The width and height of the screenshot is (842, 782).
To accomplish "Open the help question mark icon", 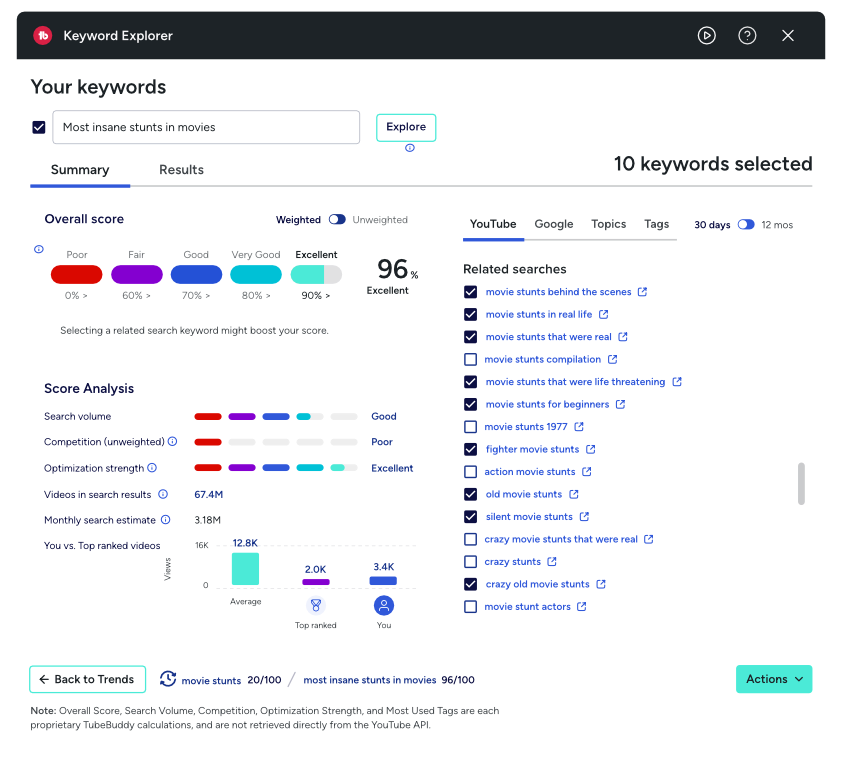I will [x=747, y=35].
